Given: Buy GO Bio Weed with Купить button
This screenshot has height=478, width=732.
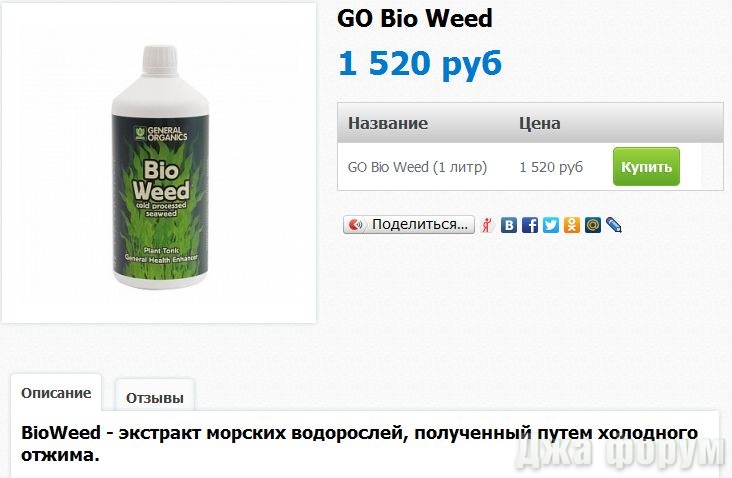Looking at the screenshot, I should (646, 167).
